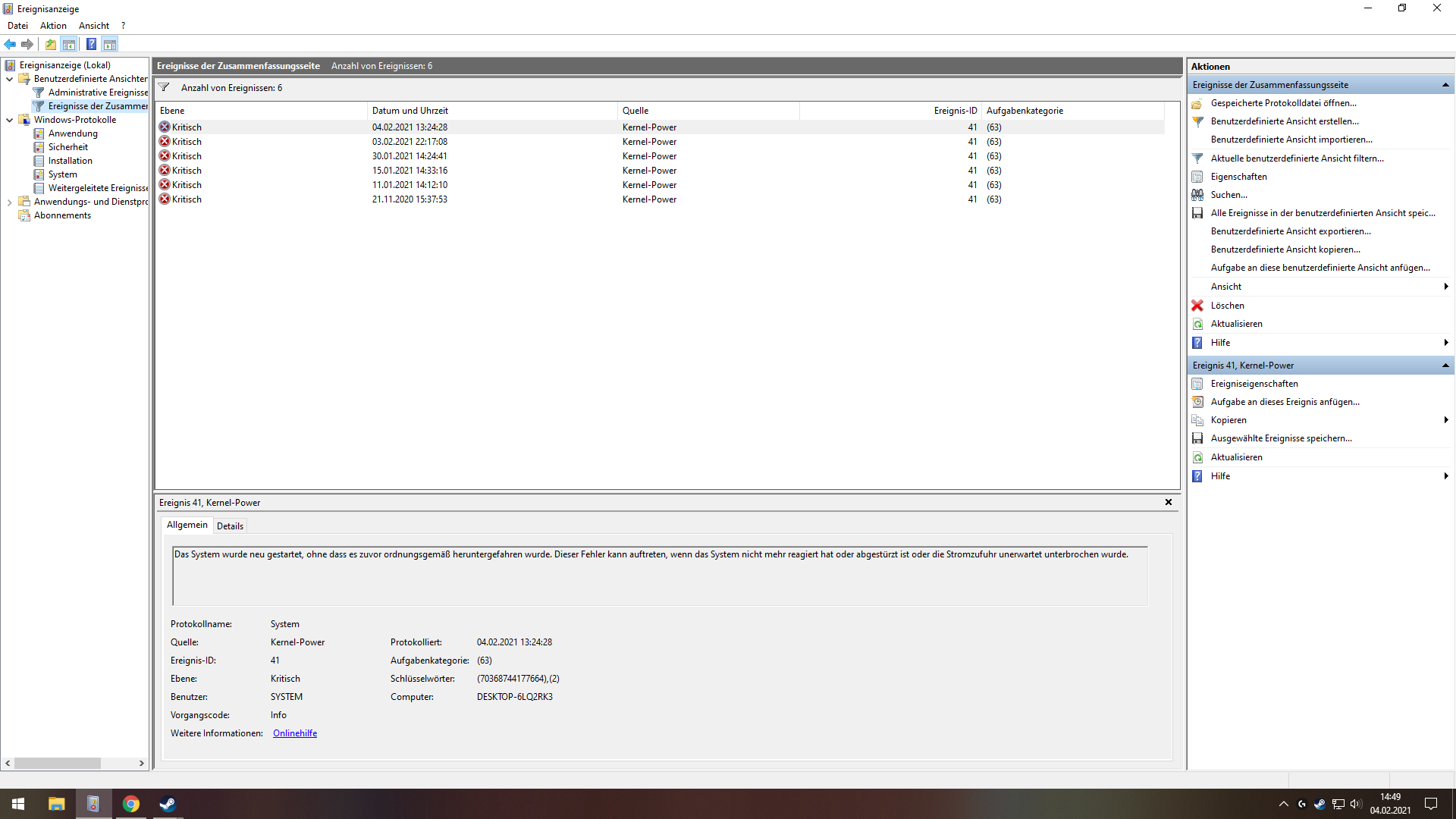Click the Löschen red X action
Screen dimensions: 1456x819
1227,306
